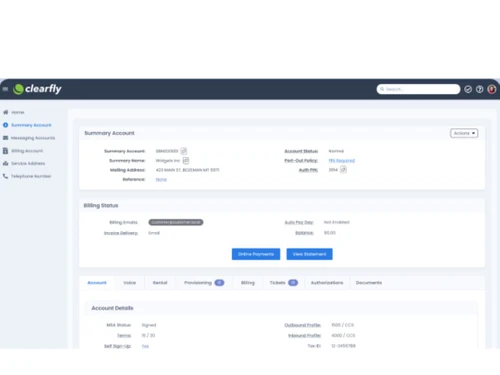This screenshot has height=375, width=500.
Task: Click the Home house icon in sidebar
Action: click(x=6, y=112)
